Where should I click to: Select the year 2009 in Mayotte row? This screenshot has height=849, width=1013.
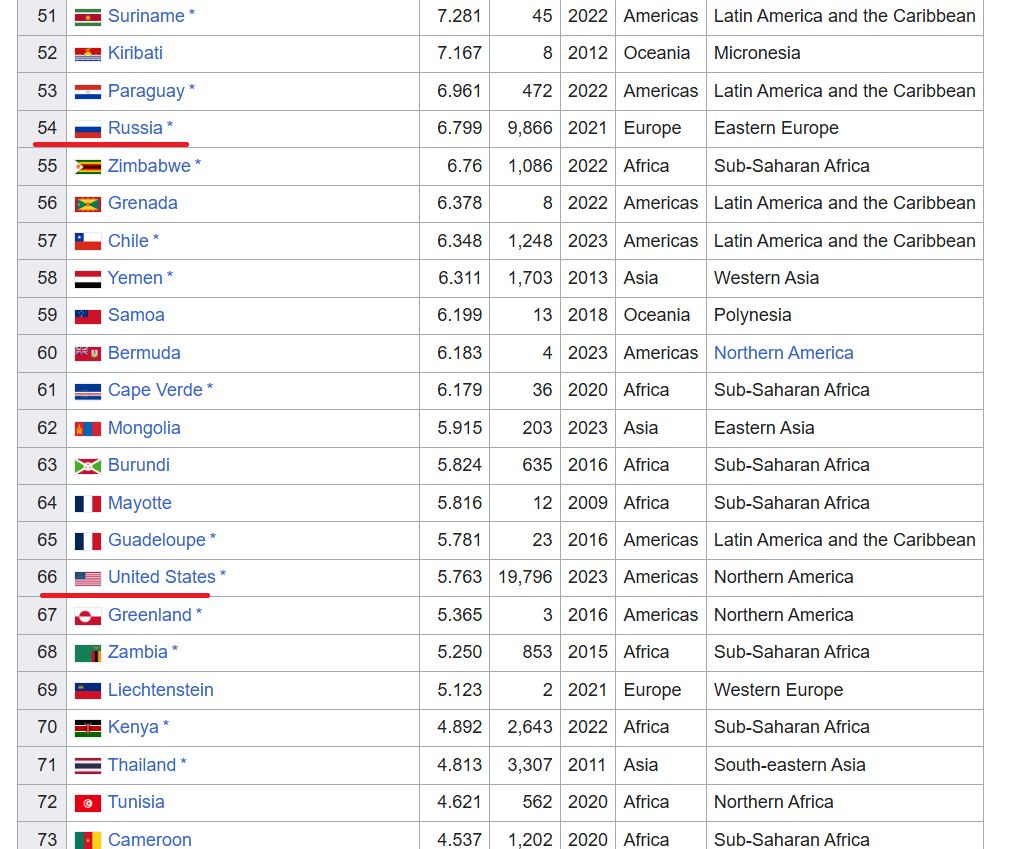587,503
